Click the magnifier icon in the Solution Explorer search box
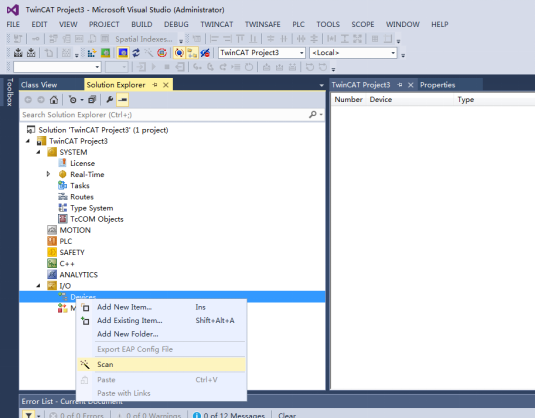The image size is (535, 418). tap(313, 115)
